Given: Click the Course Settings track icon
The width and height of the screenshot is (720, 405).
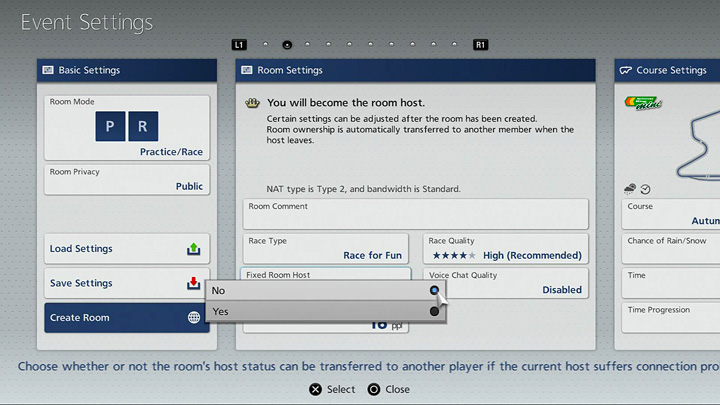Looking at the screenshot, I should pyautogui.click(x=625, y=71).
